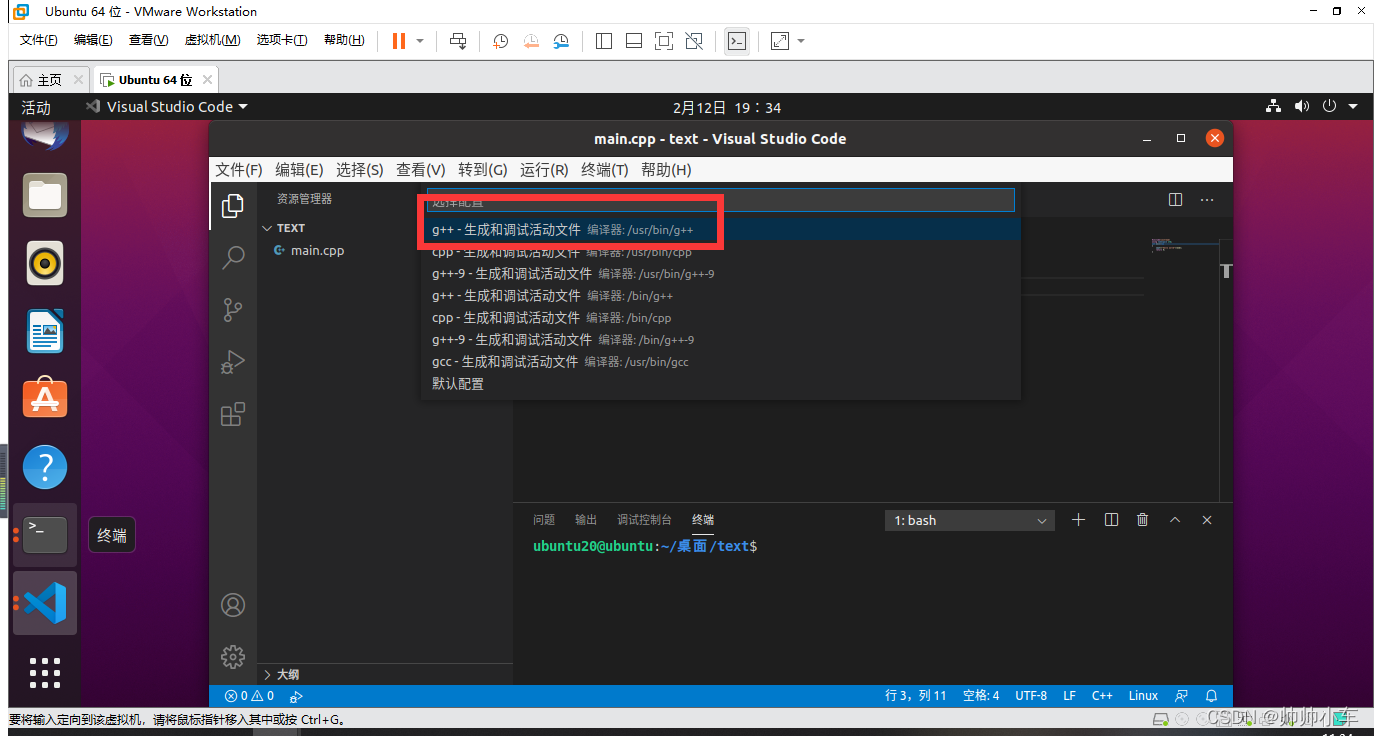Open VMware power options dropdown arrow
Image resolution: width=1374 pixels, height=736 pixels.
(420, 41)
